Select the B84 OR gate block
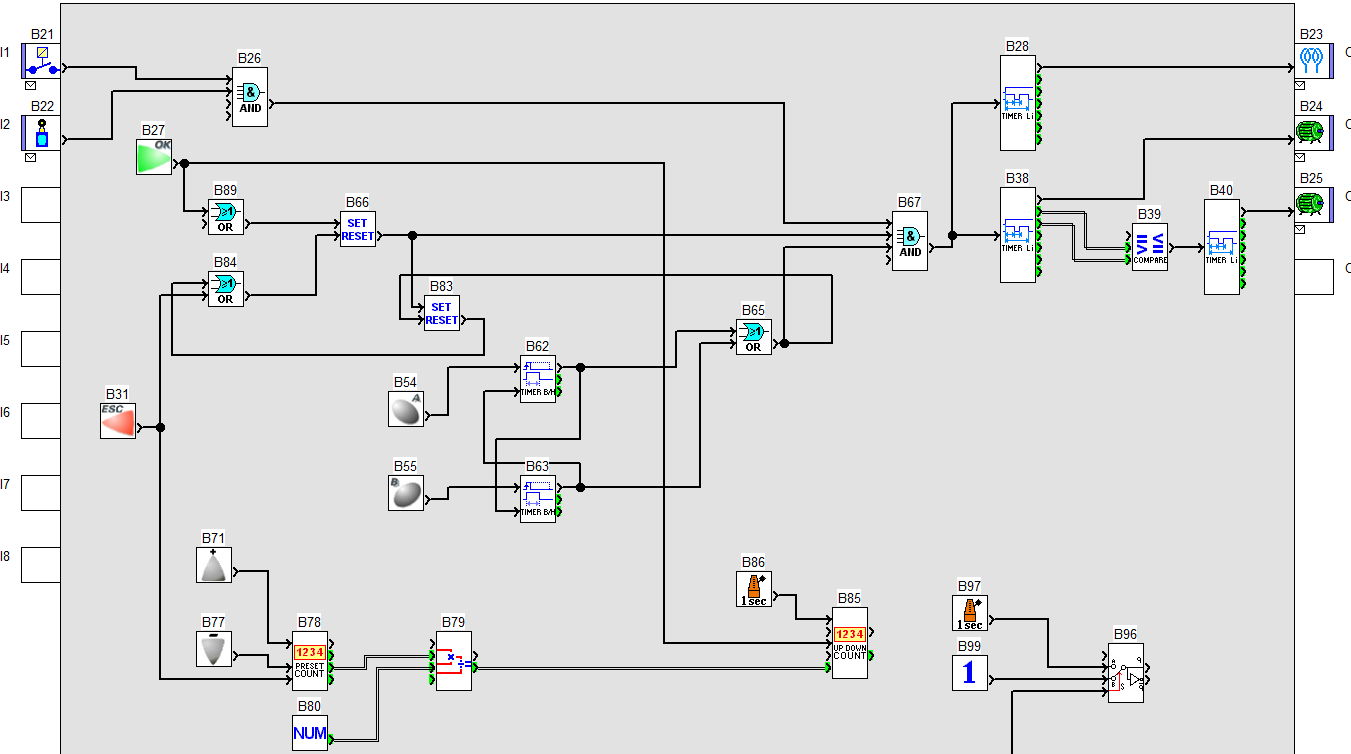The height and width of the screenshot is (754, 1351). pos(225,289)
